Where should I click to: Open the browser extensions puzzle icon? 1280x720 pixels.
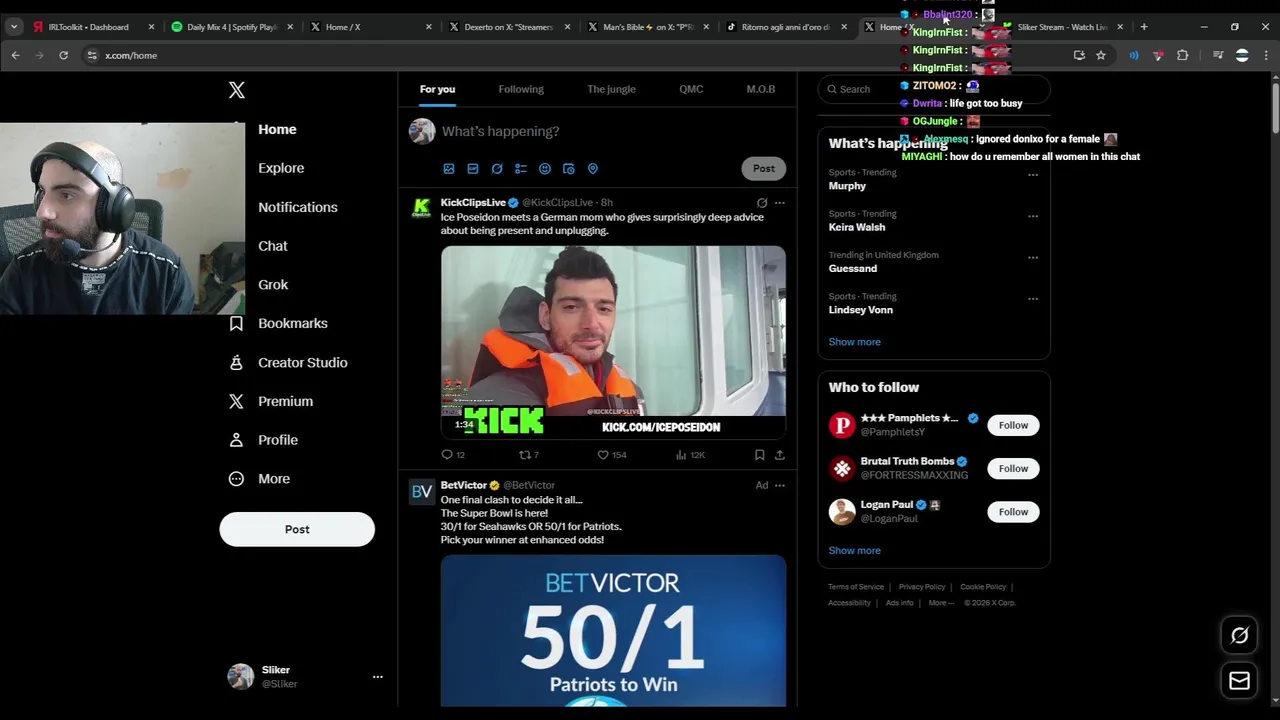coord(1183,56)
